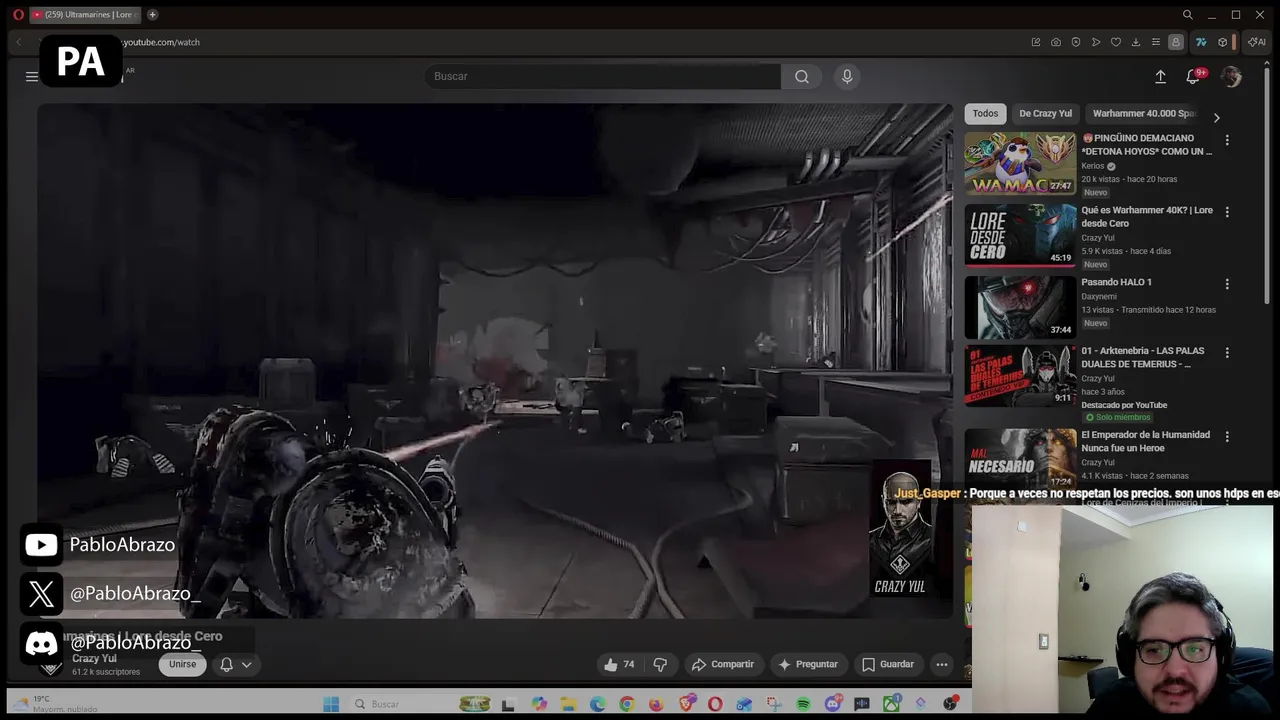Open the YouTube hamburger guide menu
The image size is (1280, 720).
[x=32, y=76]
